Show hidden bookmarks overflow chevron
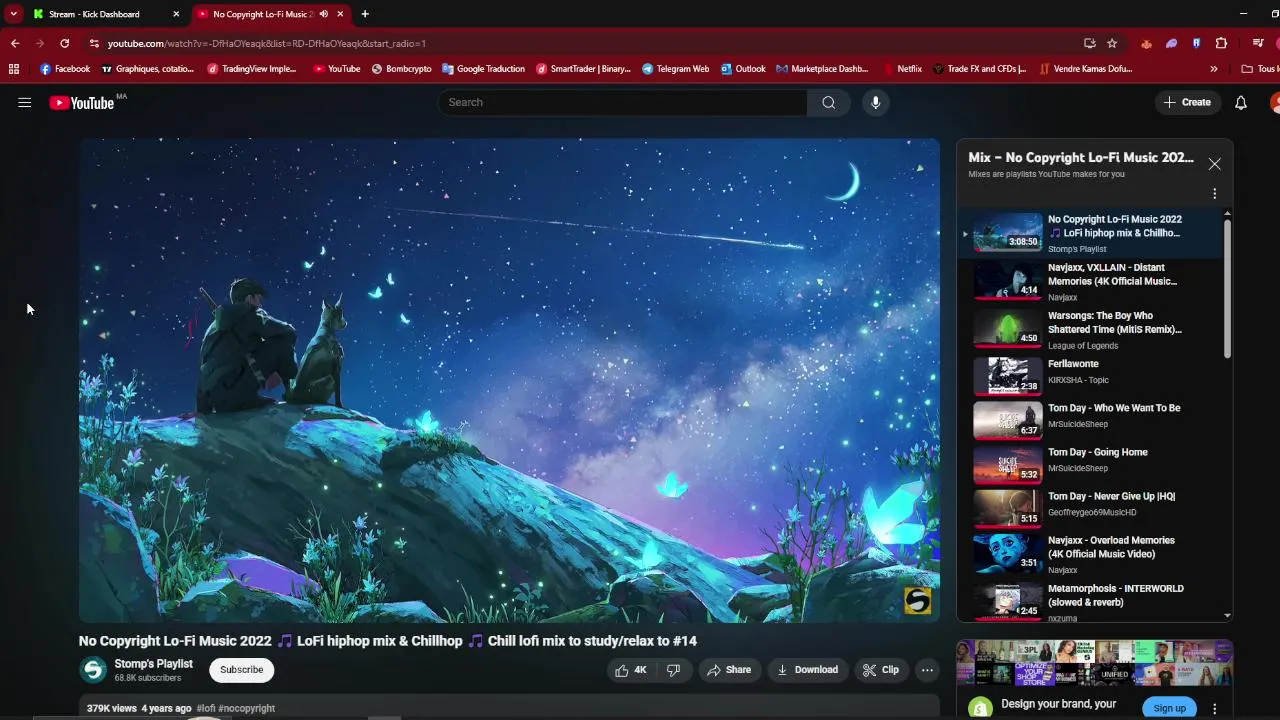The width and height of the screenshot is (1280, 720). tap(1213, 69)
